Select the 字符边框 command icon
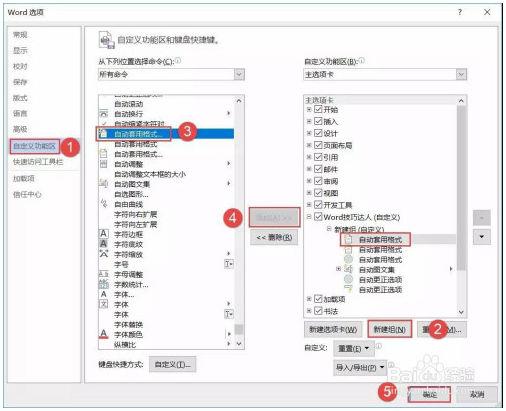 [104, 234]
